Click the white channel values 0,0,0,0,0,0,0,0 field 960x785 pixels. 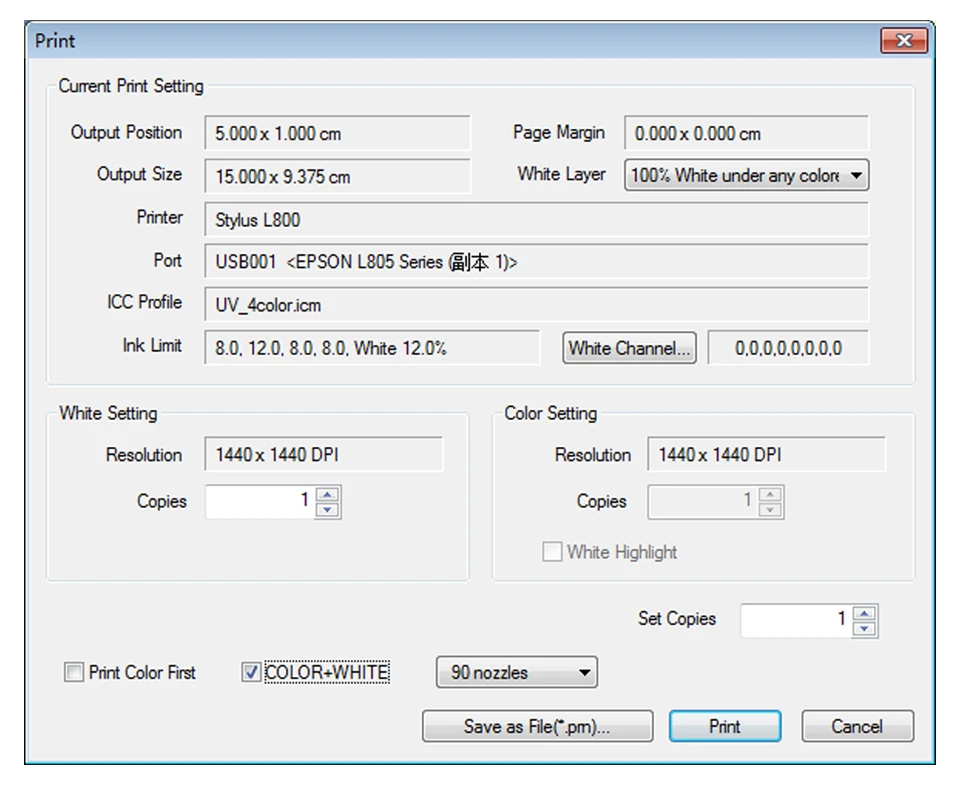(x=788, y=348)
